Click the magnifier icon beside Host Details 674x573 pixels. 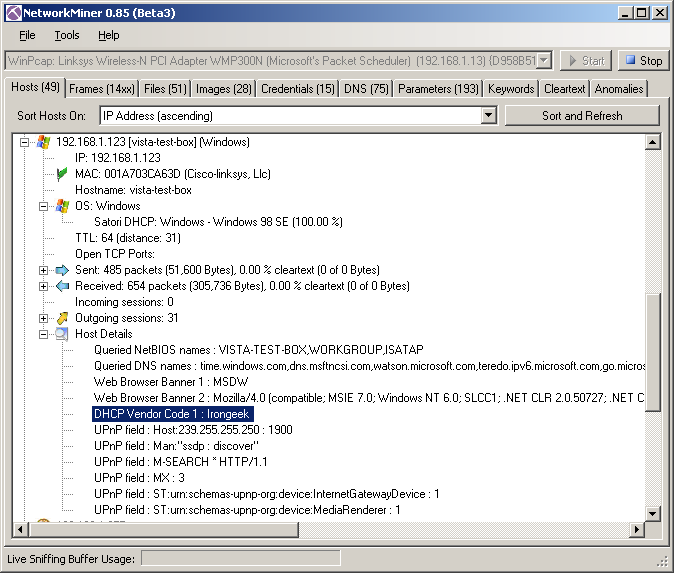point(62,334)
